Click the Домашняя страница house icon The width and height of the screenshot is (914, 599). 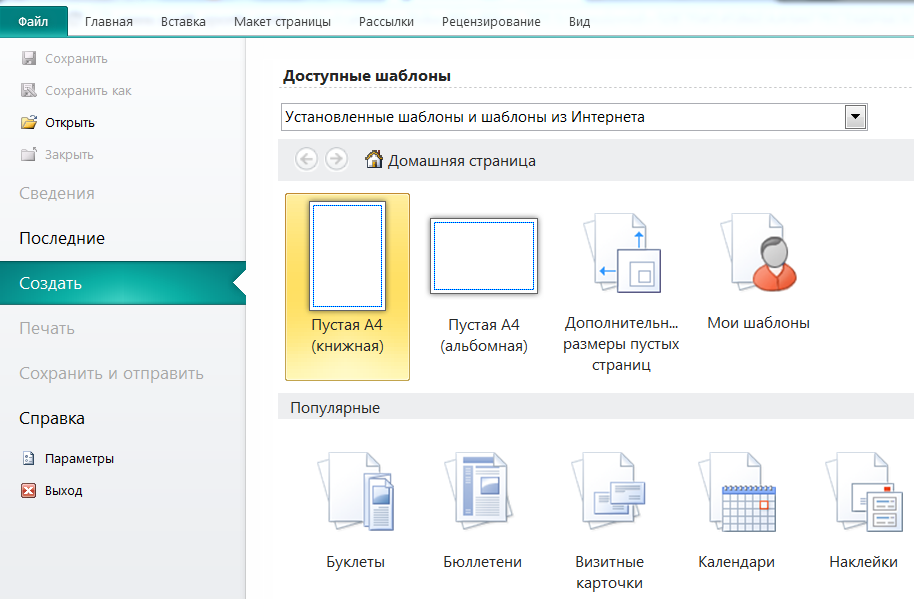click(x=374, y=159)
